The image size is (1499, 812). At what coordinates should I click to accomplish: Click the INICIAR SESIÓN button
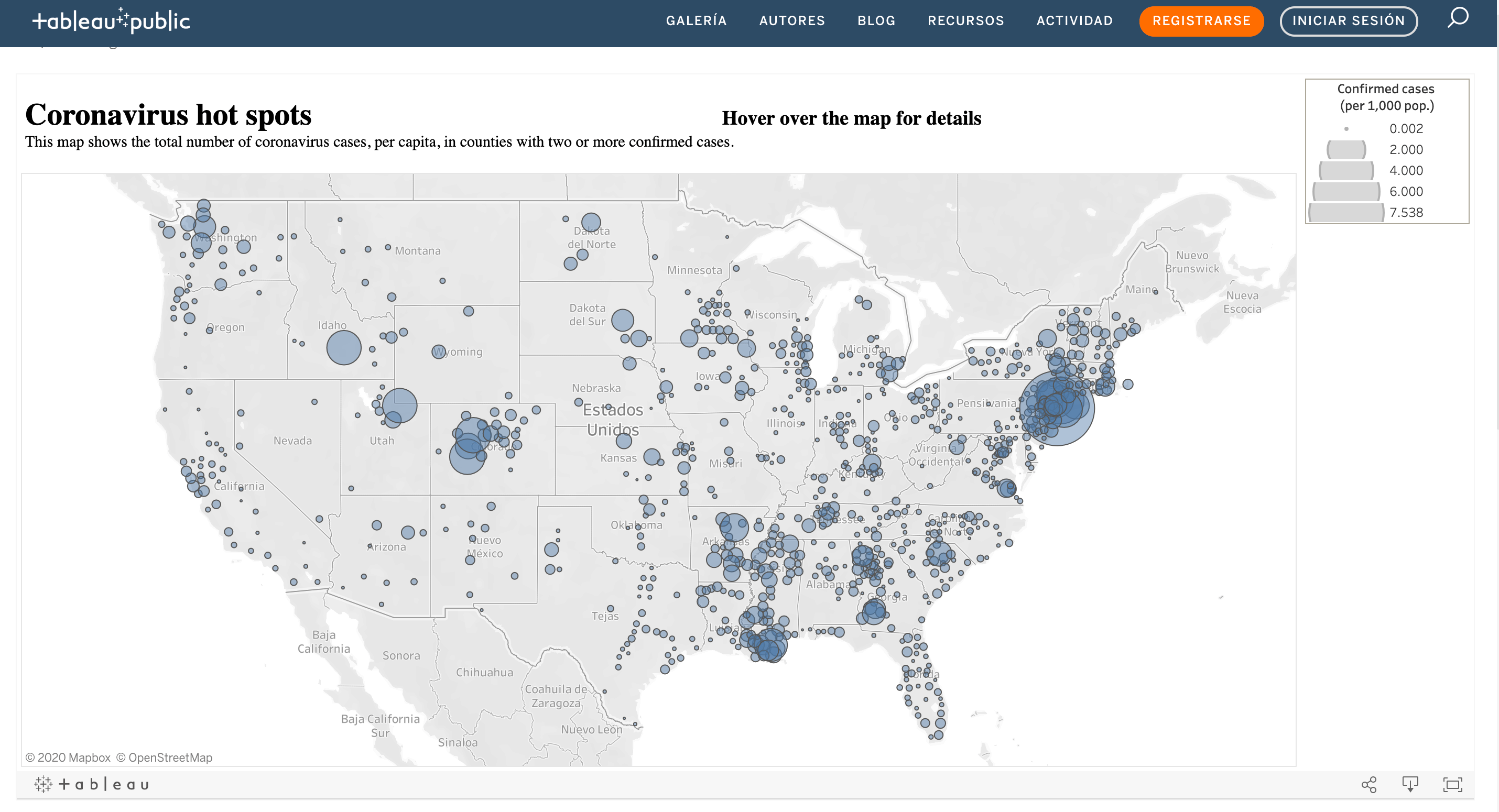[x=1348, y=21]
